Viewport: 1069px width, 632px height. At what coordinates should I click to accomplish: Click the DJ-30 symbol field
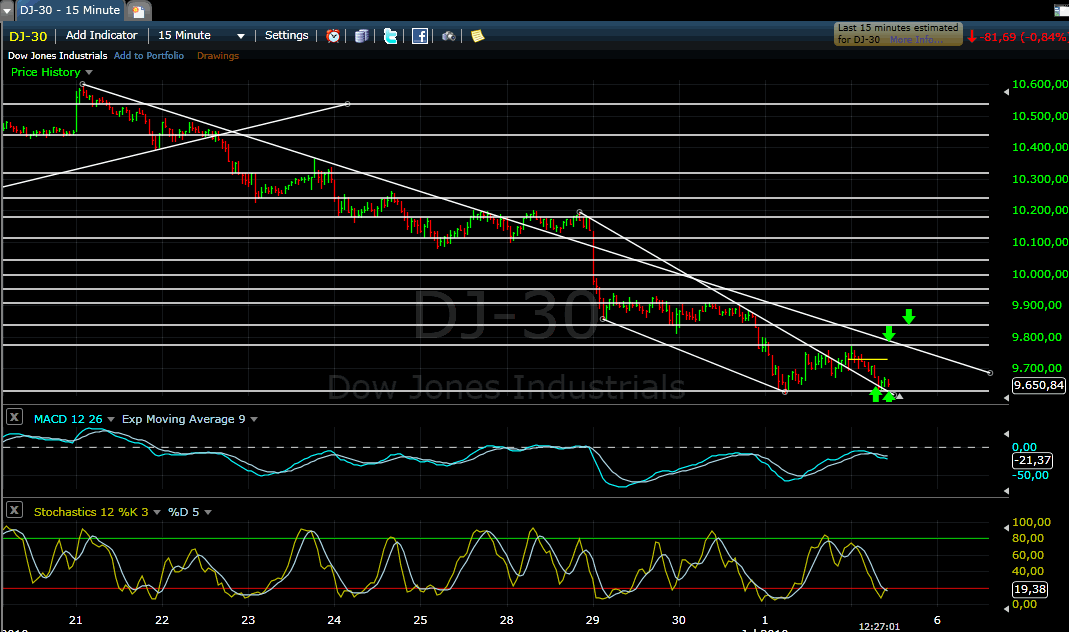(28, 36)
